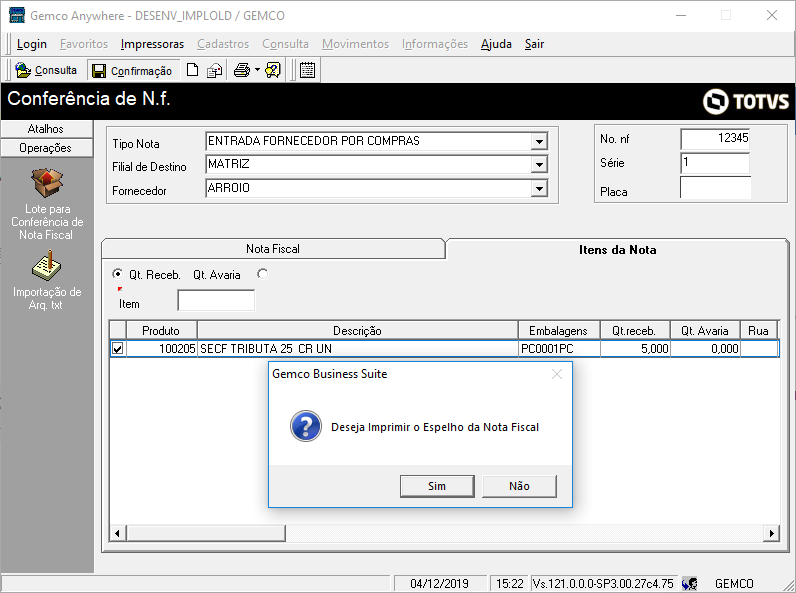
Task: Click the Série input field
Action: click(715, 163)
